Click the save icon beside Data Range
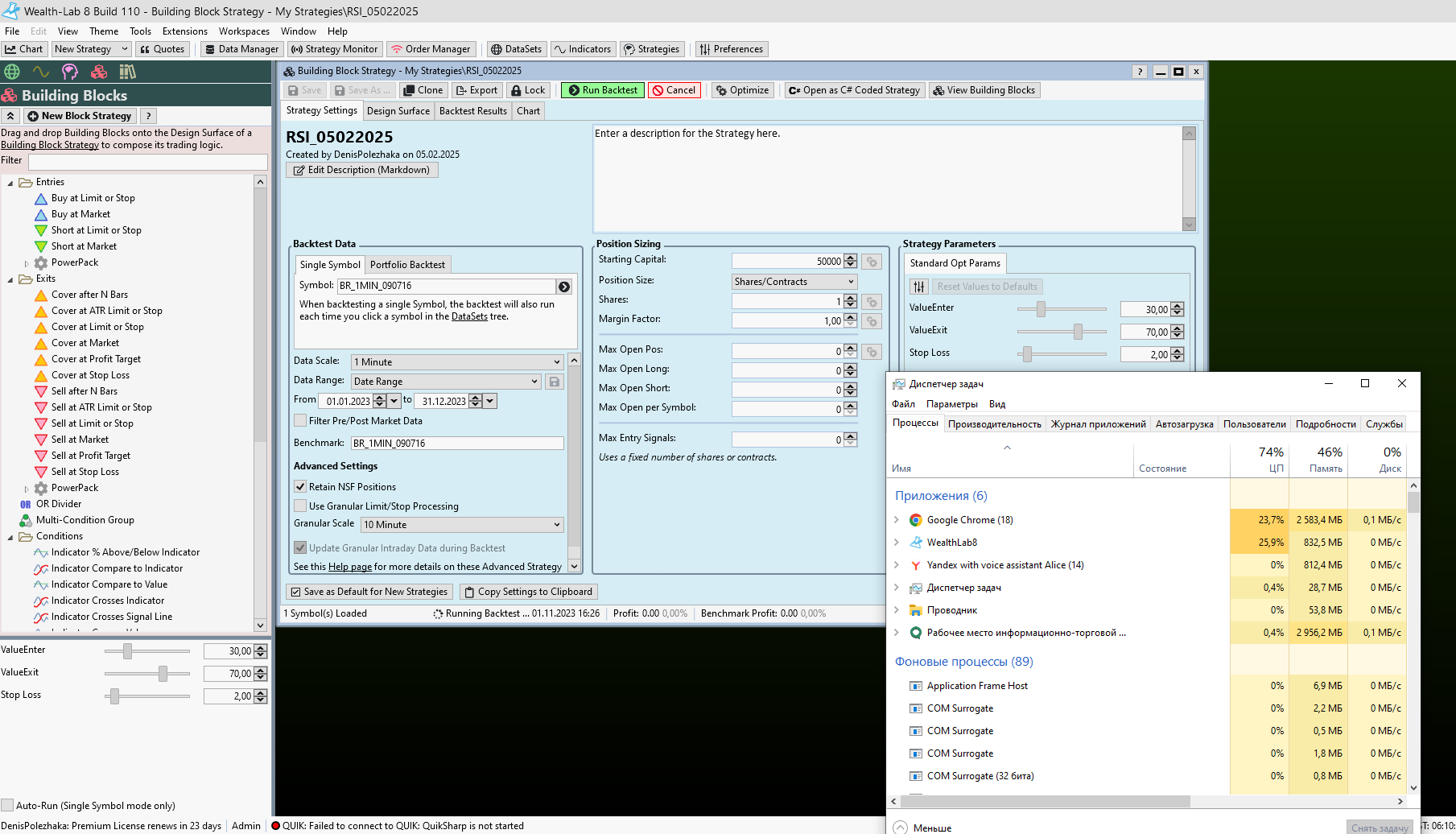This screenshot has width=1456, height=834. click(555, 382)
